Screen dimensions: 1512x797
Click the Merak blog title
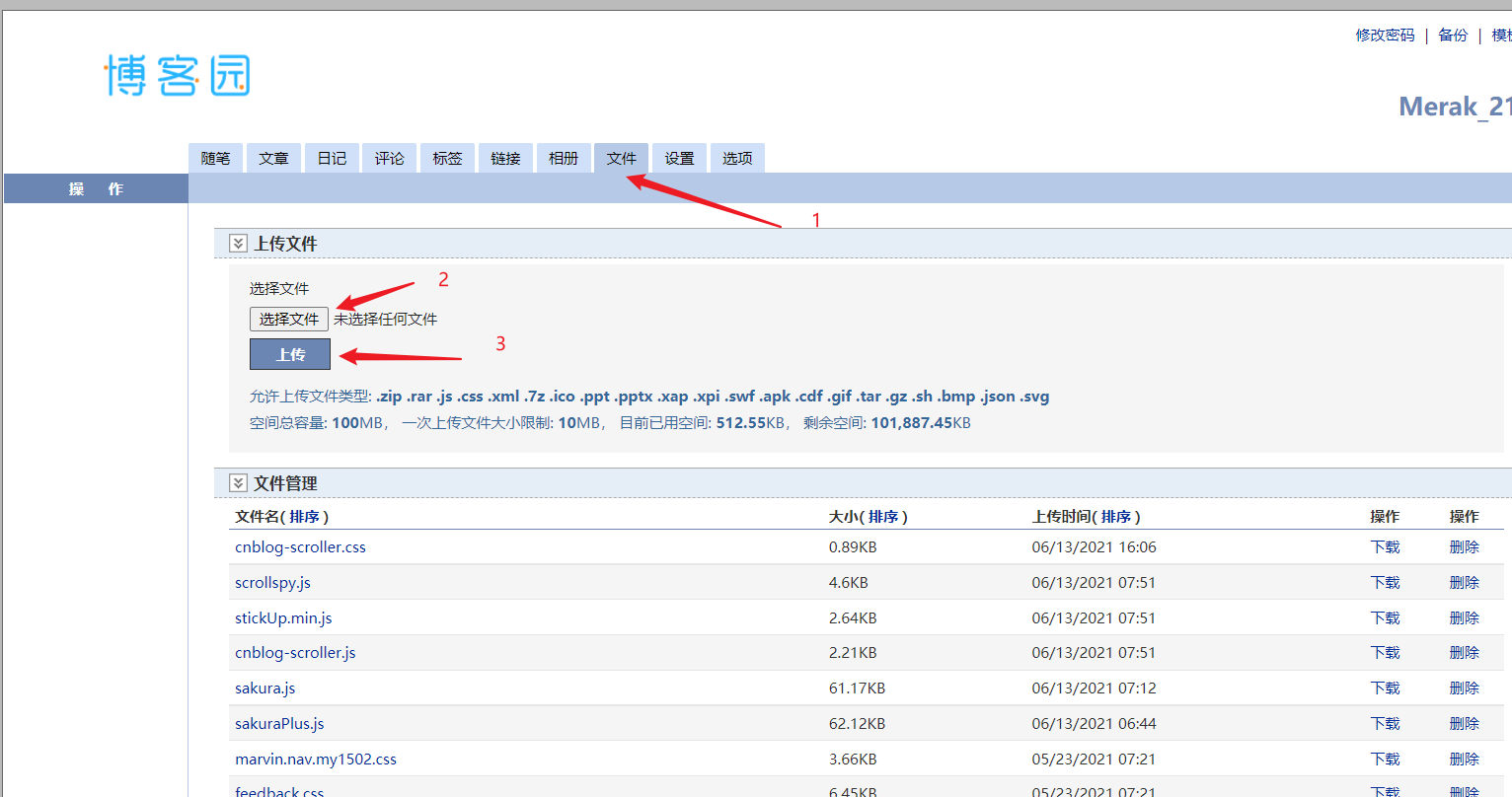pyautogui.click(x=1455, y=107)
